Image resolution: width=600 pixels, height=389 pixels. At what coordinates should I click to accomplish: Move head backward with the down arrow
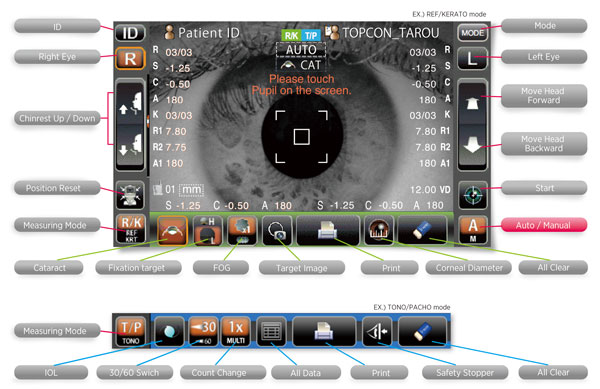[x=473, y=146]
